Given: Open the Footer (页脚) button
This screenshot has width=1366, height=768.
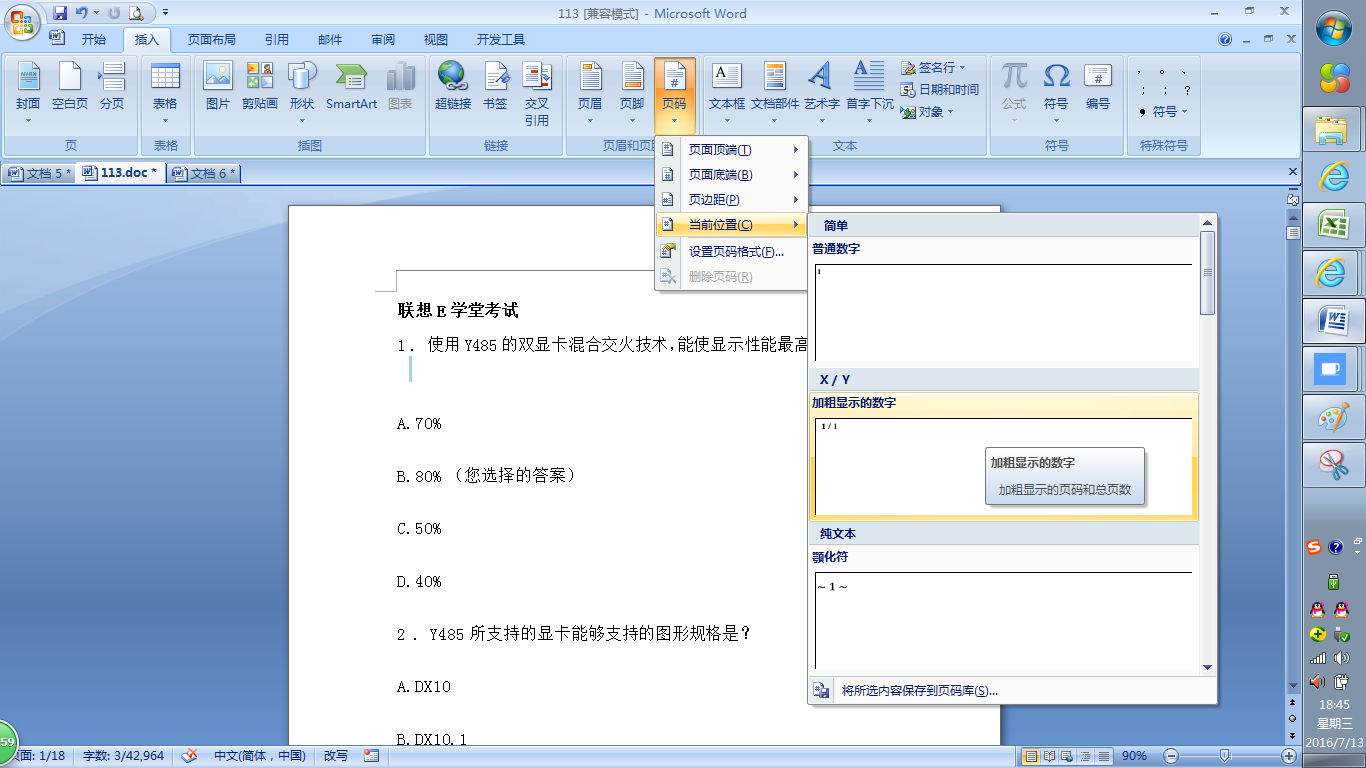Looking at the screenshot, I should click(x=632, y=92).
